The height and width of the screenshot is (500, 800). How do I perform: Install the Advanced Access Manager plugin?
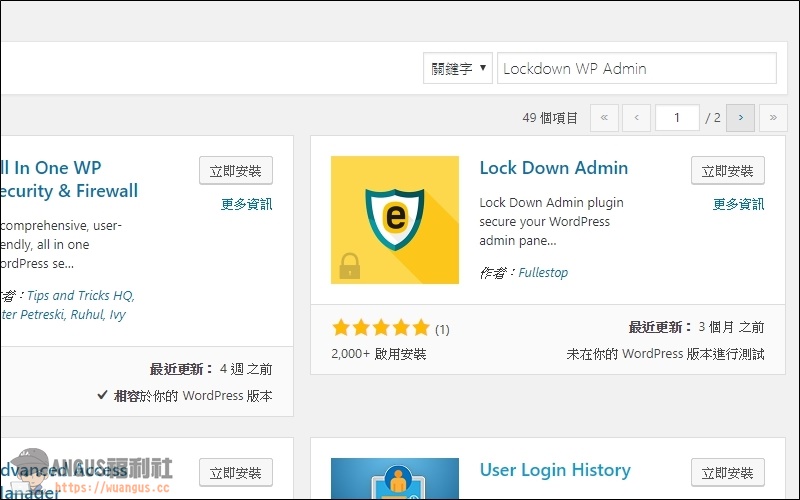click(x=235, y=473)
